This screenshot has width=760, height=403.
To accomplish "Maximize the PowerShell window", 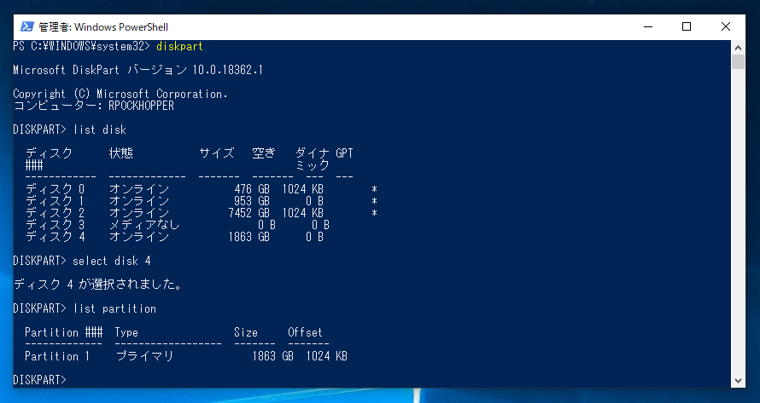I will (x=686, y=27).
